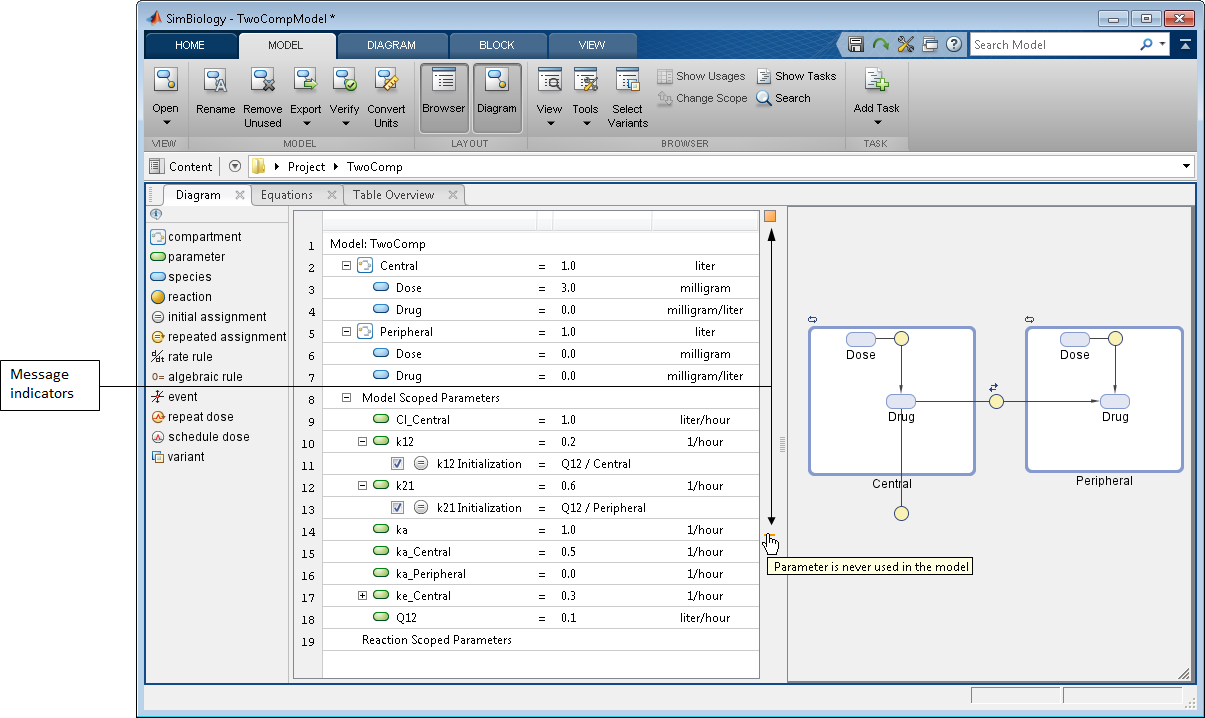Image resolution: width=1205 pixels, height=718 pixels.
Task: Click Show Usages button
Action: pos(701,76)
